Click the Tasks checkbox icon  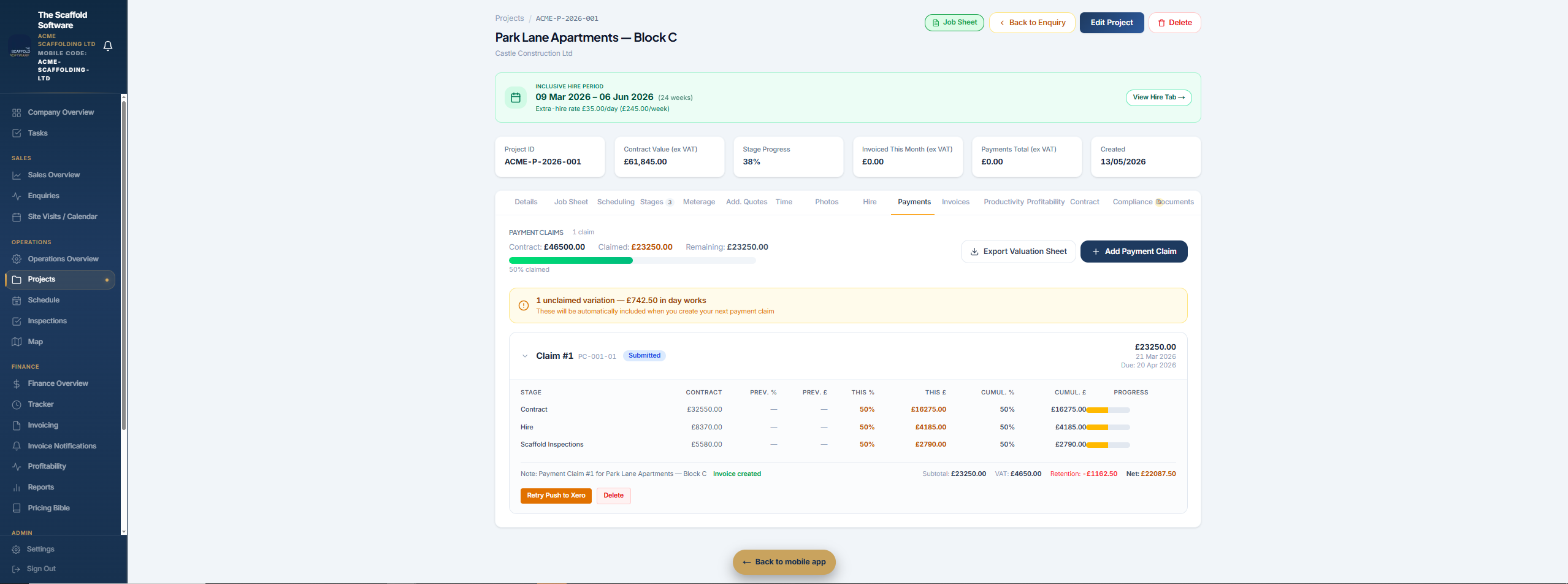(17, 133)
